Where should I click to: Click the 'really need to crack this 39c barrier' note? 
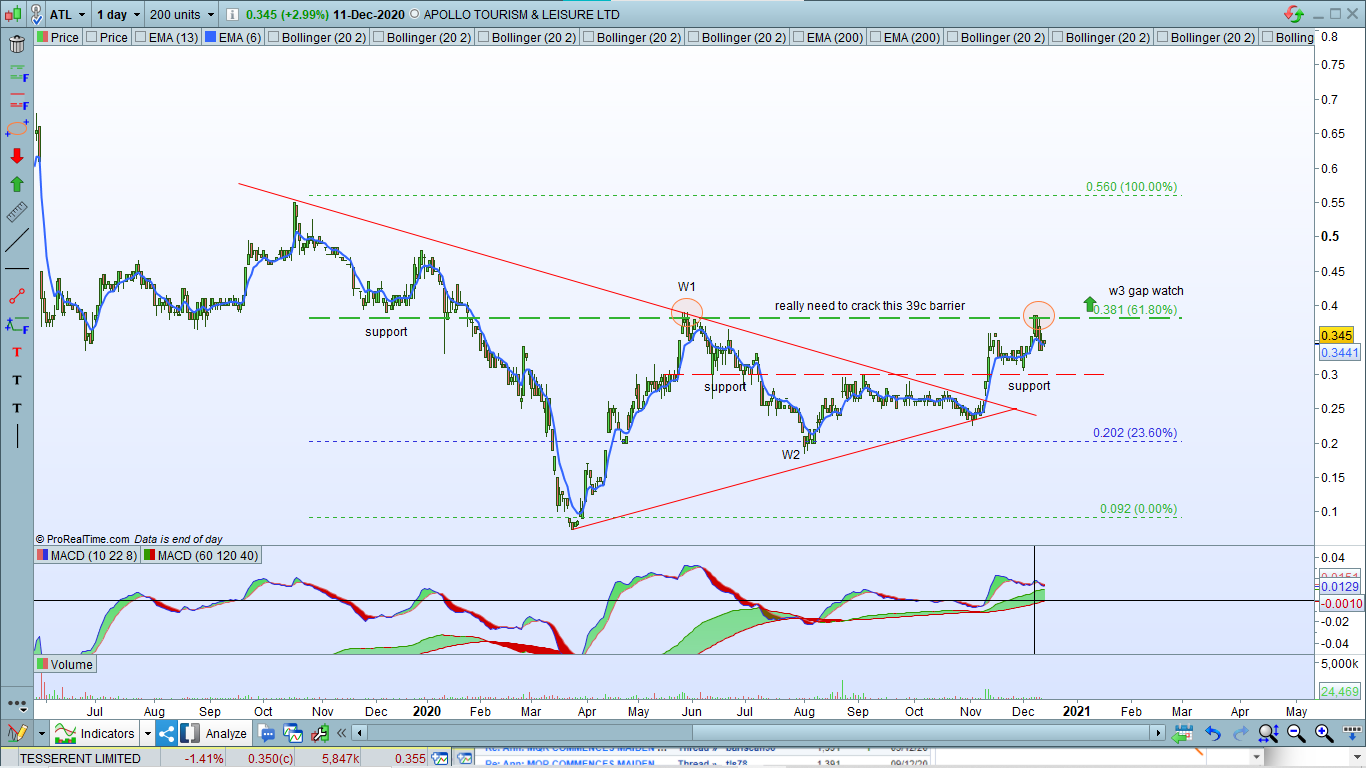pyautogui.click(x=870, y=306)
